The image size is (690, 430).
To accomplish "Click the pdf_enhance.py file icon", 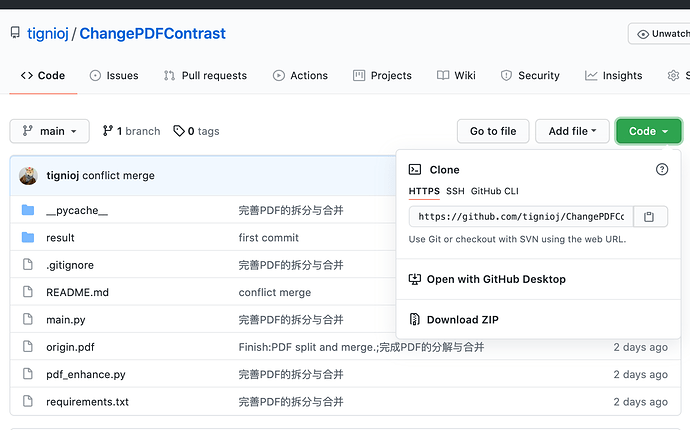I will point(28,374).
